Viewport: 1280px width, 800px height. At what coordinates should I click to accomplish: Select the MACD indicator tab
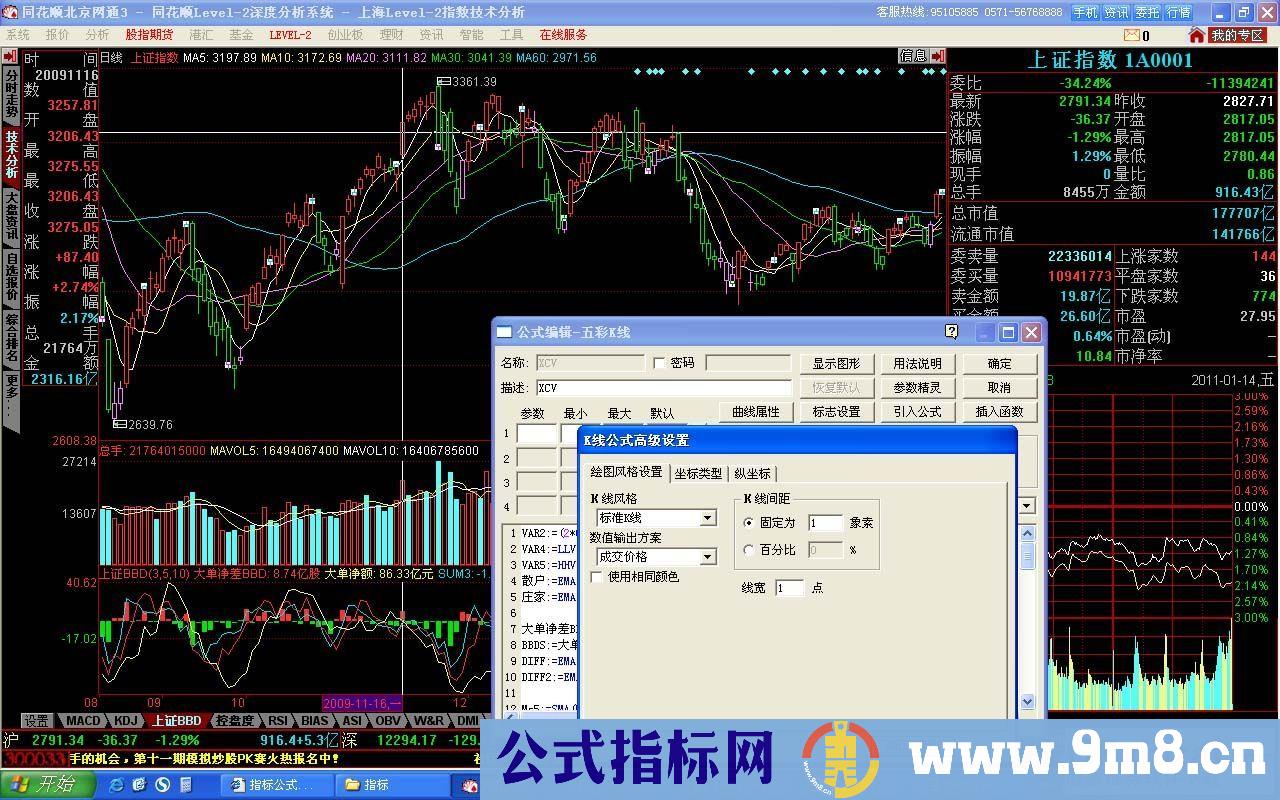click(82, 720)
